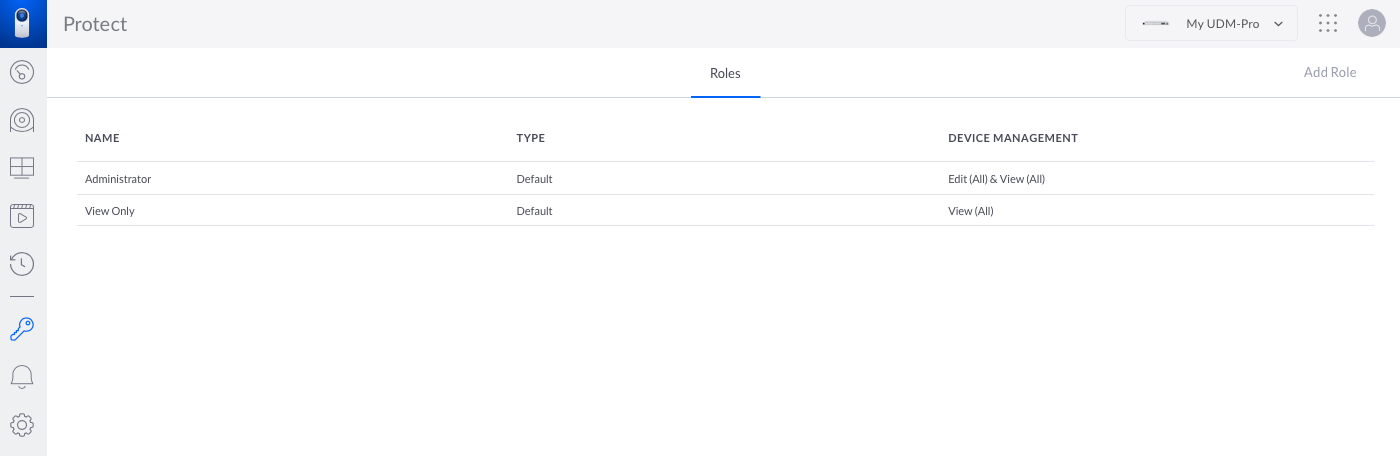This screenshot has width=1400, height=456.
Task: Open the applications grid dots icon
Action: point(1328,23)
